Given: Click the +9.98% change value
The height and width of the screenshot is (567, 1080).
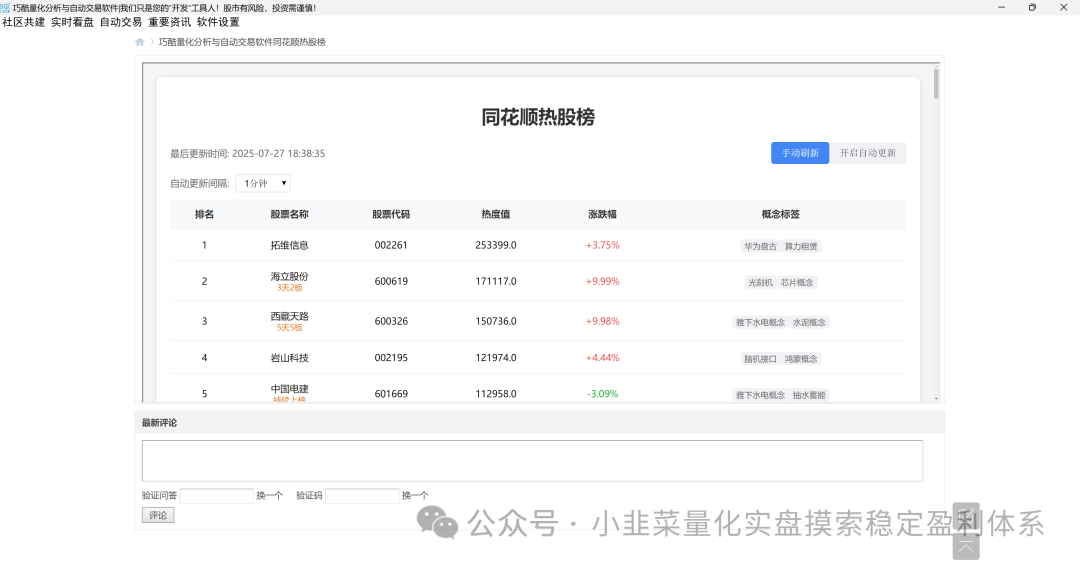Looking at the screenshot, I should point(602,321).
